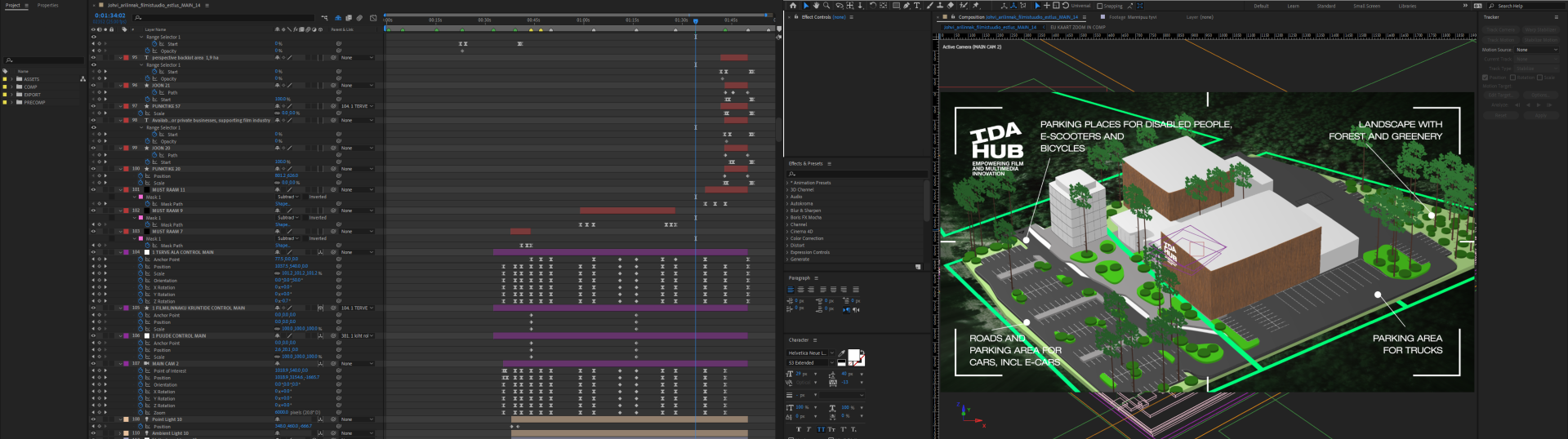Image resolution: width=1568 pixels, height=439 pixels.
Task: Switch to the Properties tab
Action: click(x=47, y=5)
